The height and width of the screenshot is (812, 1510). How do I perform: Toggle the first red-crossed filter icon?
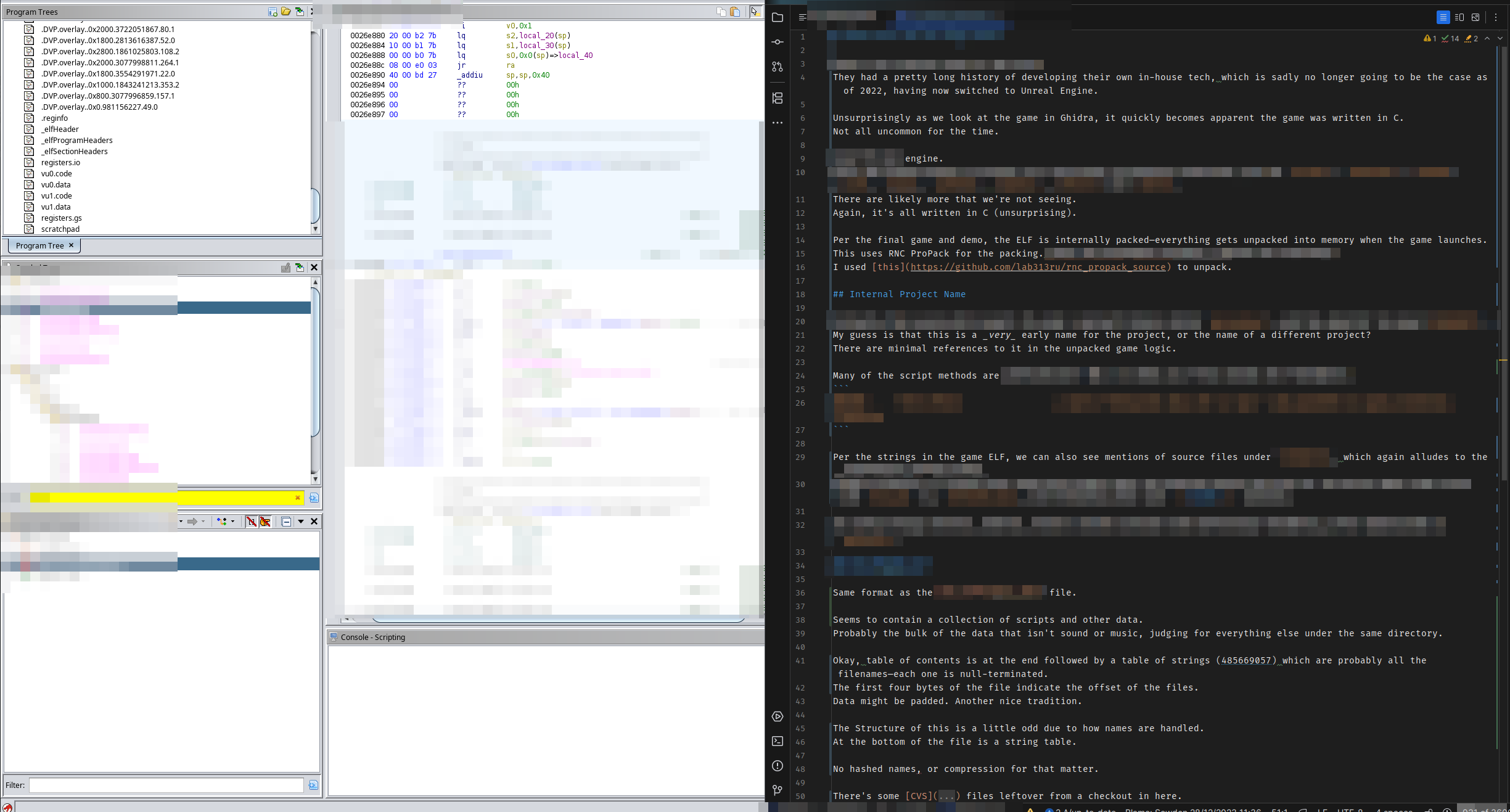pos(252,522)
